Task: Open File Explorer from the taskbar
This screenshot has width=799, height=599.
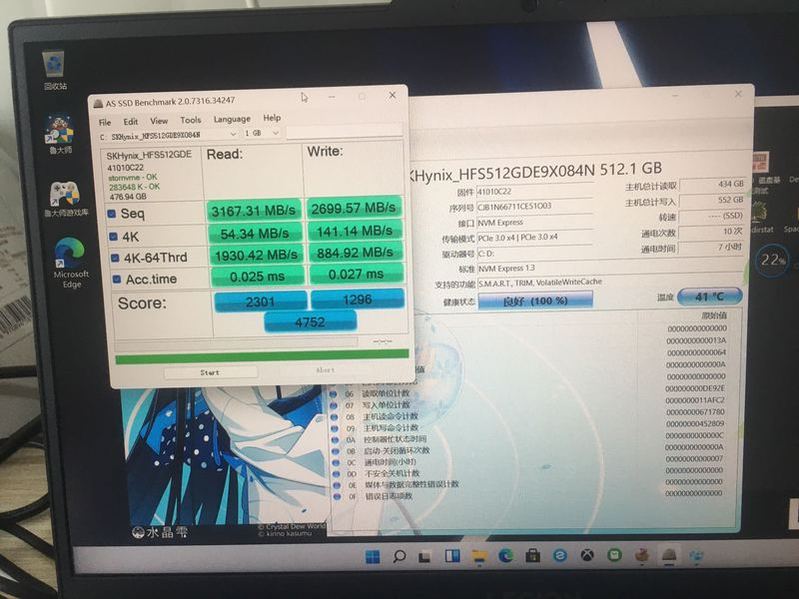Action: click(478, 555)
